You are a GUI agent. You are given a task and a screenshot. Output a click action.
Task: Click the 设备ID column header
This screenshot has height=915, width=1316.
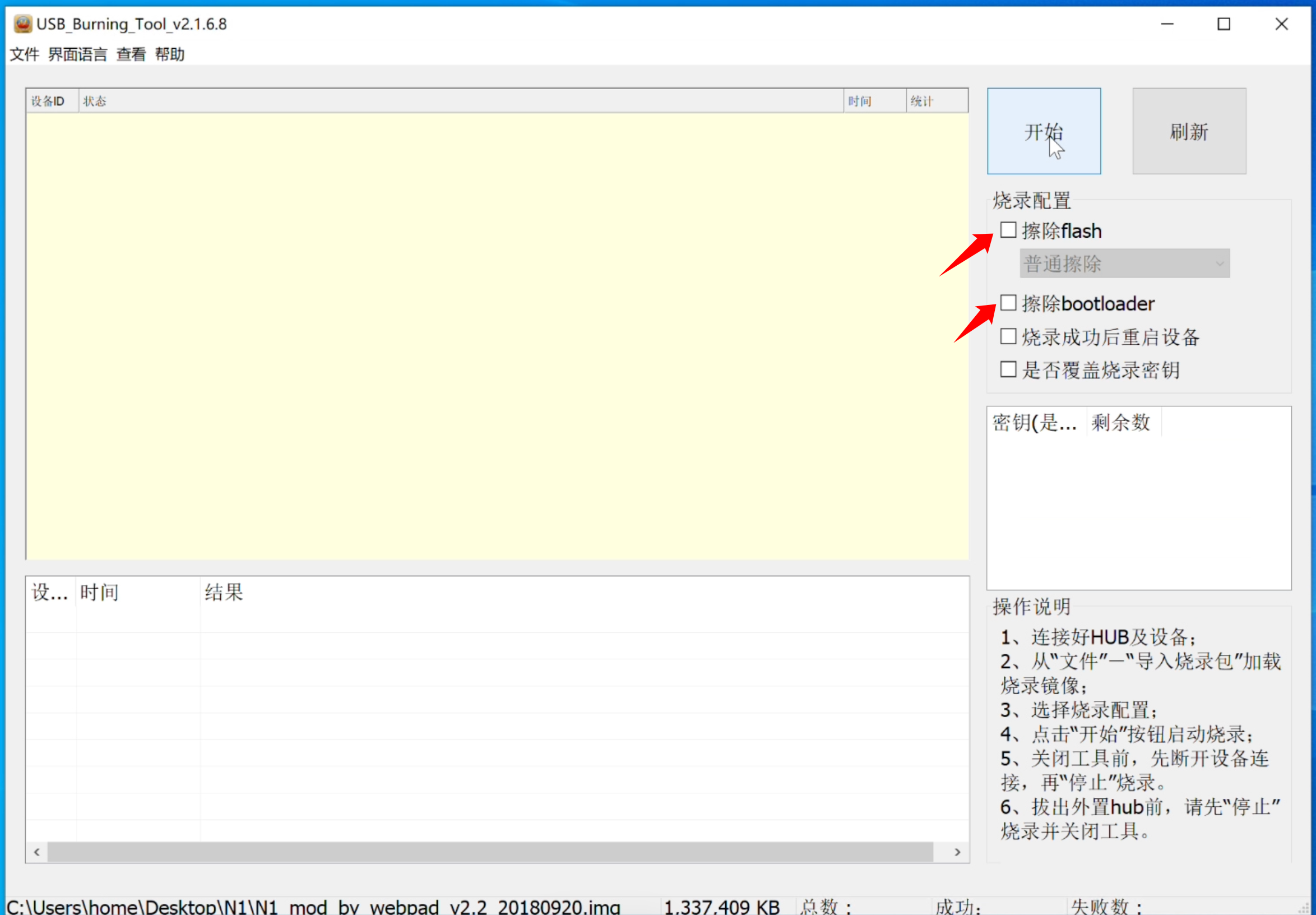(x=48, y=101)
